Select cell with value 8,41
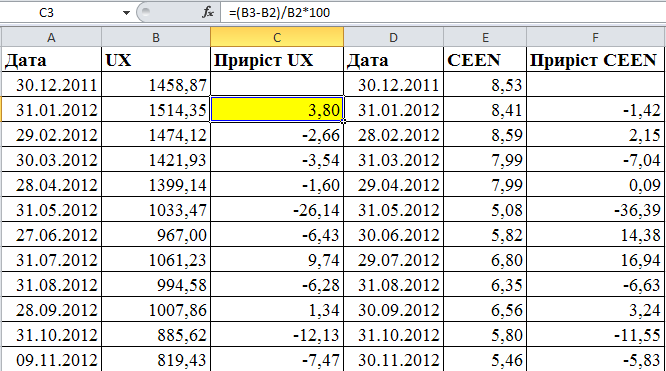 (x=485, y=110)
